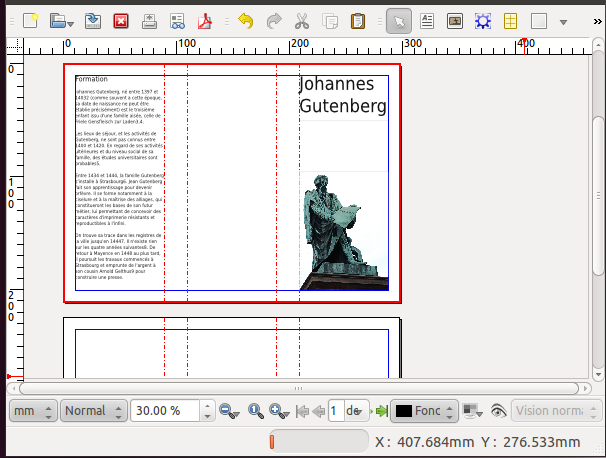Select the Formation text frame
Viewport: 606px width, 458px height.
point(119,182)
